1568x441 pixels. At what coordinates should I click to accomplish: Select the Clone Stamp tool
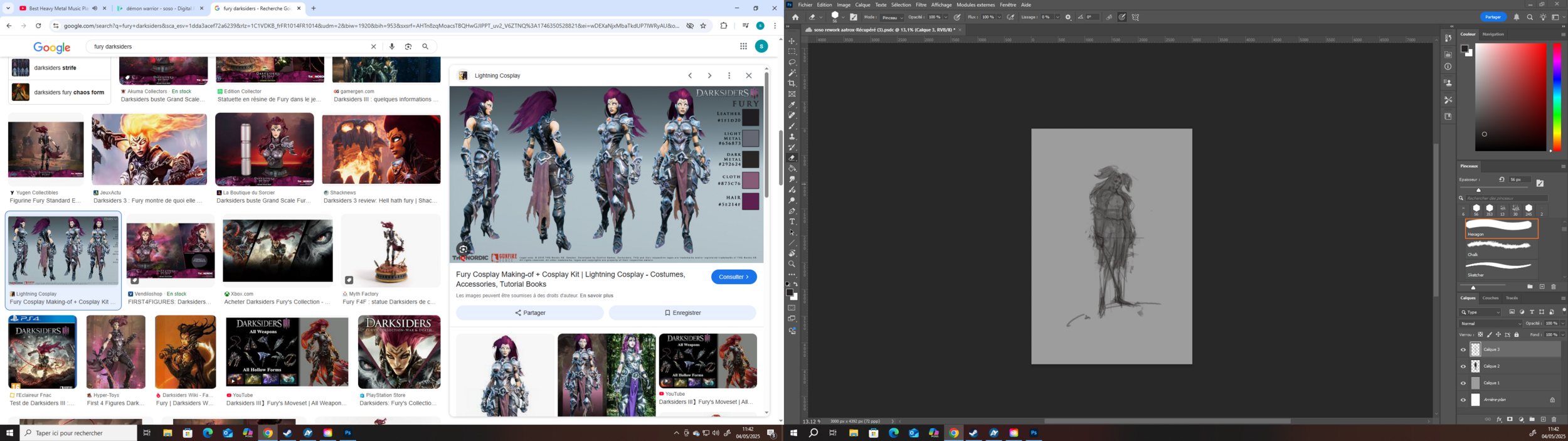coord(792,137)
